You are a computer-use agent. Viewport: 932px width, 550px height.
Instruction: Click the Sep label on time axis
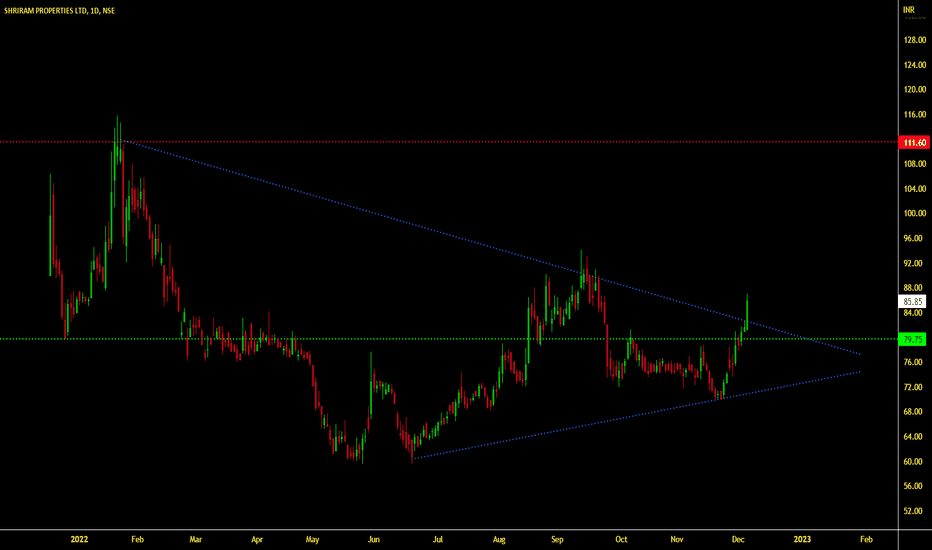tap(557, 539)
